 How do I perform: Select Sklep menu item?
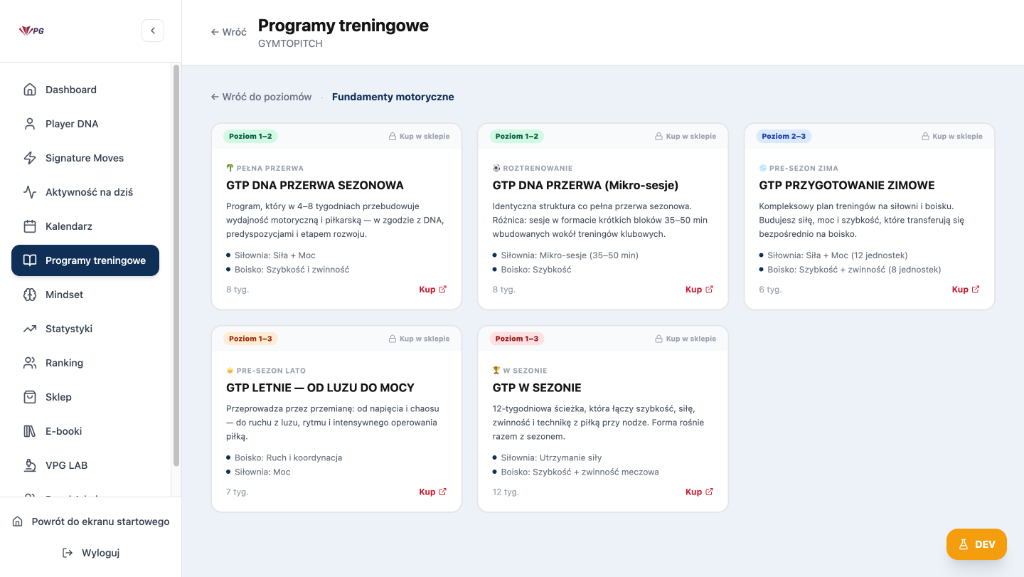pyautogui.click(x=85, y=397)
